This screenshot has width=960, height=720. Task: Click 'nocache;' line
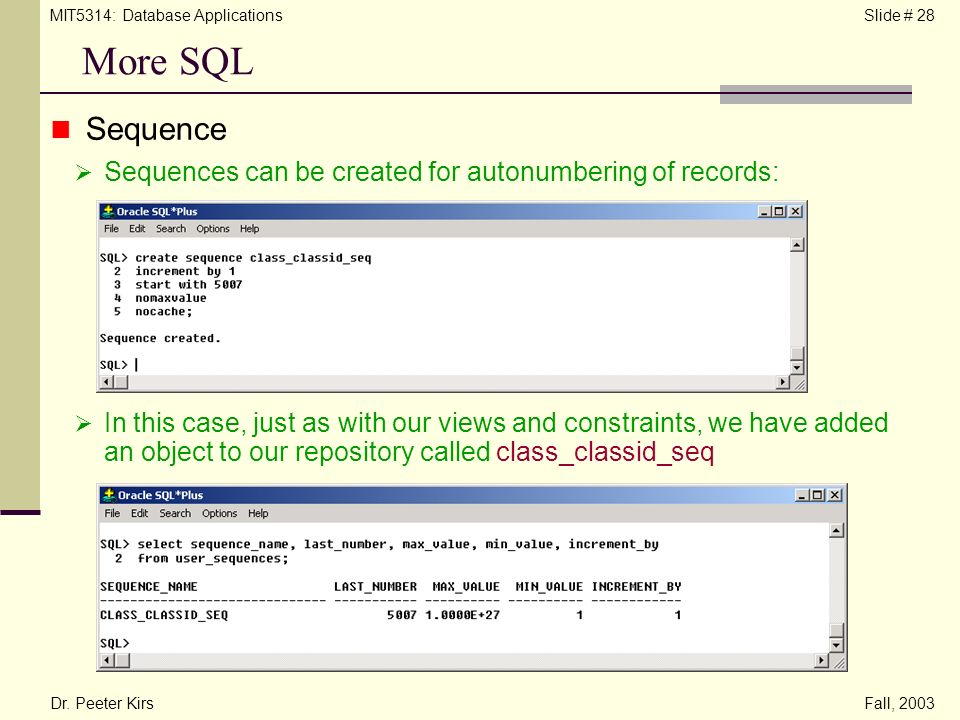click(163, 312)
